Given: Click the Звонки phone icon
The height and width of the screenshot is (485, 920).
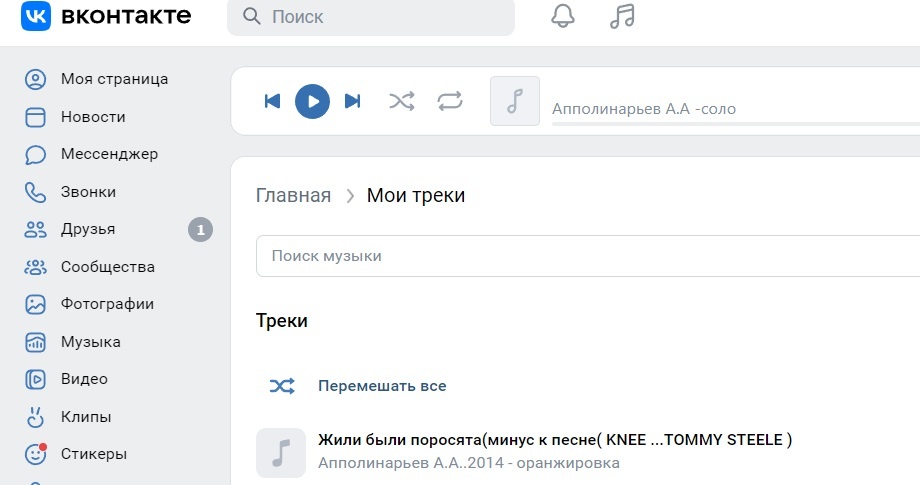Looking at the screenshot, I should point(35,192).
